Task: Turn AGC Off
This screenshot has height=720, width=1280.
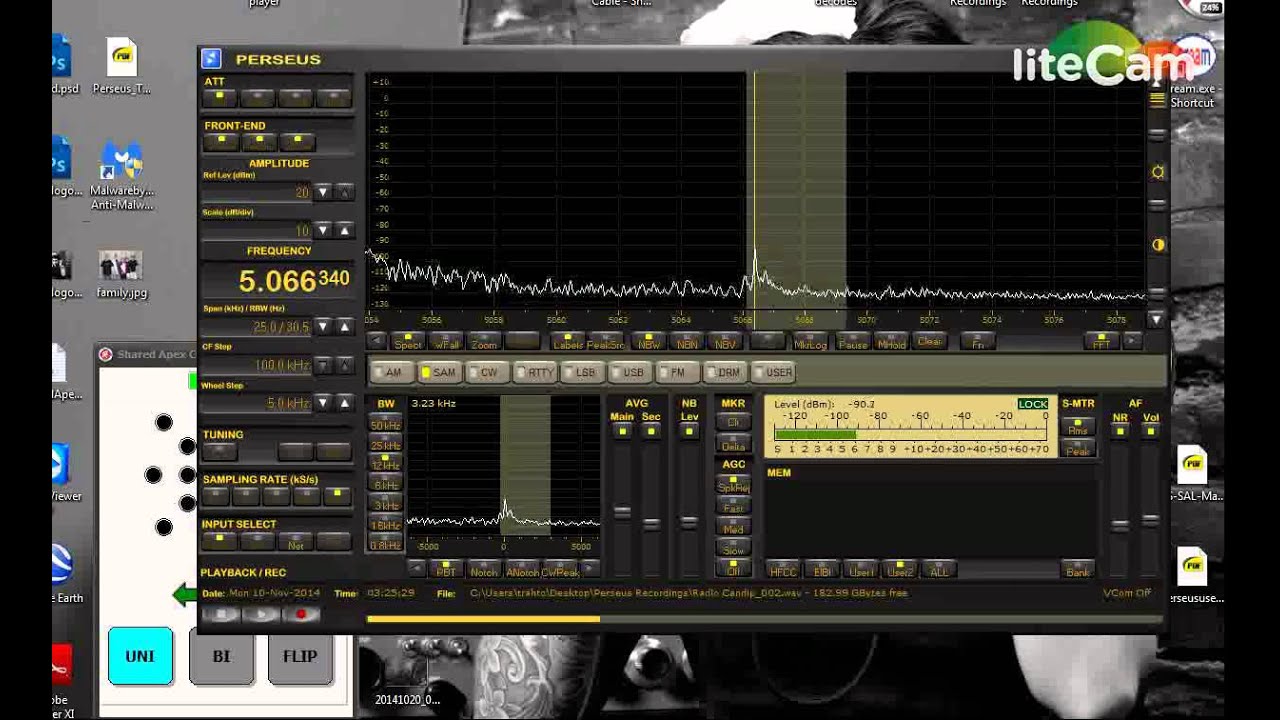Action: pos(733,570)
